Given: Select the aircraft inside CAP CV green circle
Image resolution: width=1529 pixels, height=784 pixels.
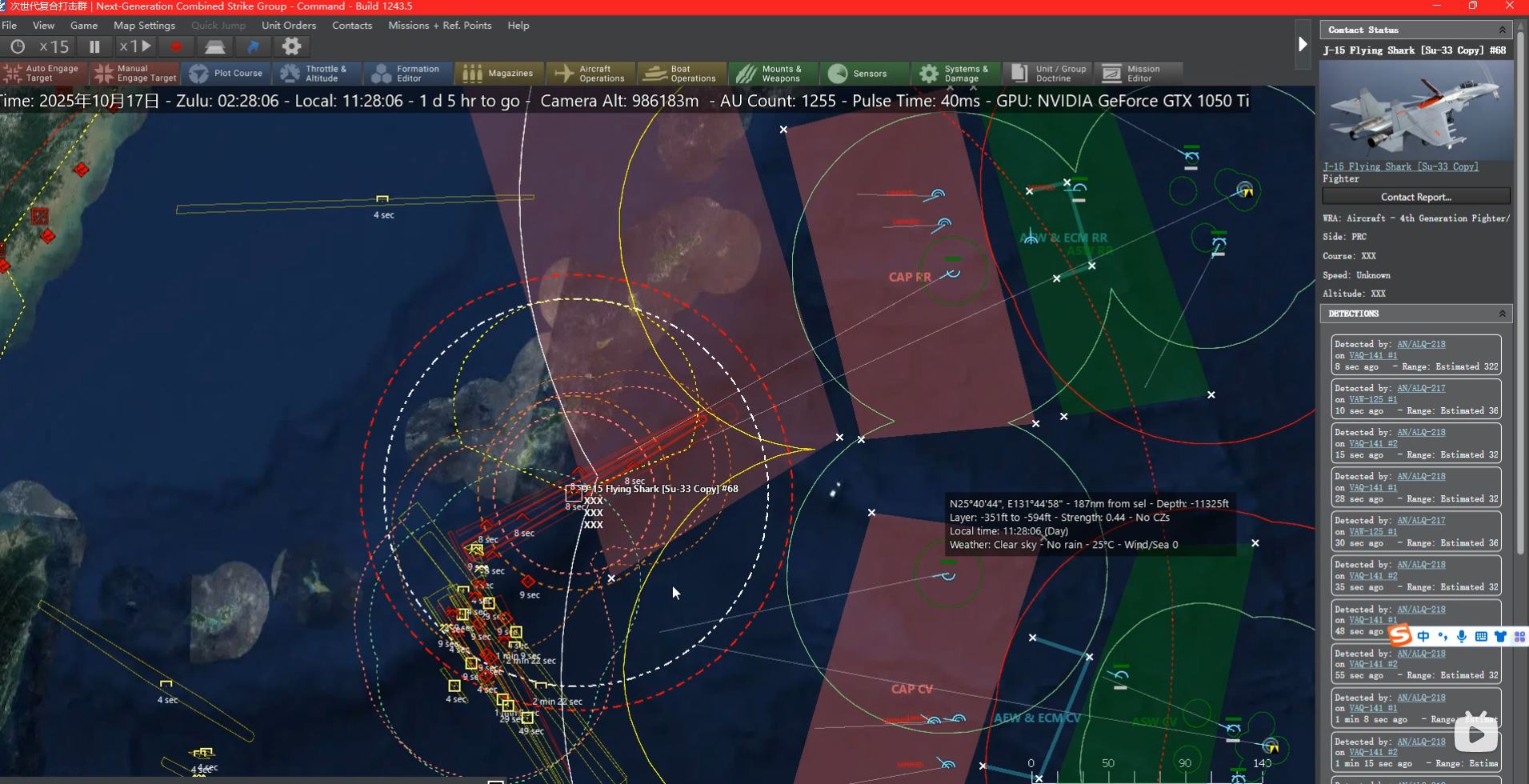Looking at the screenshot, I should coord(948,574).
